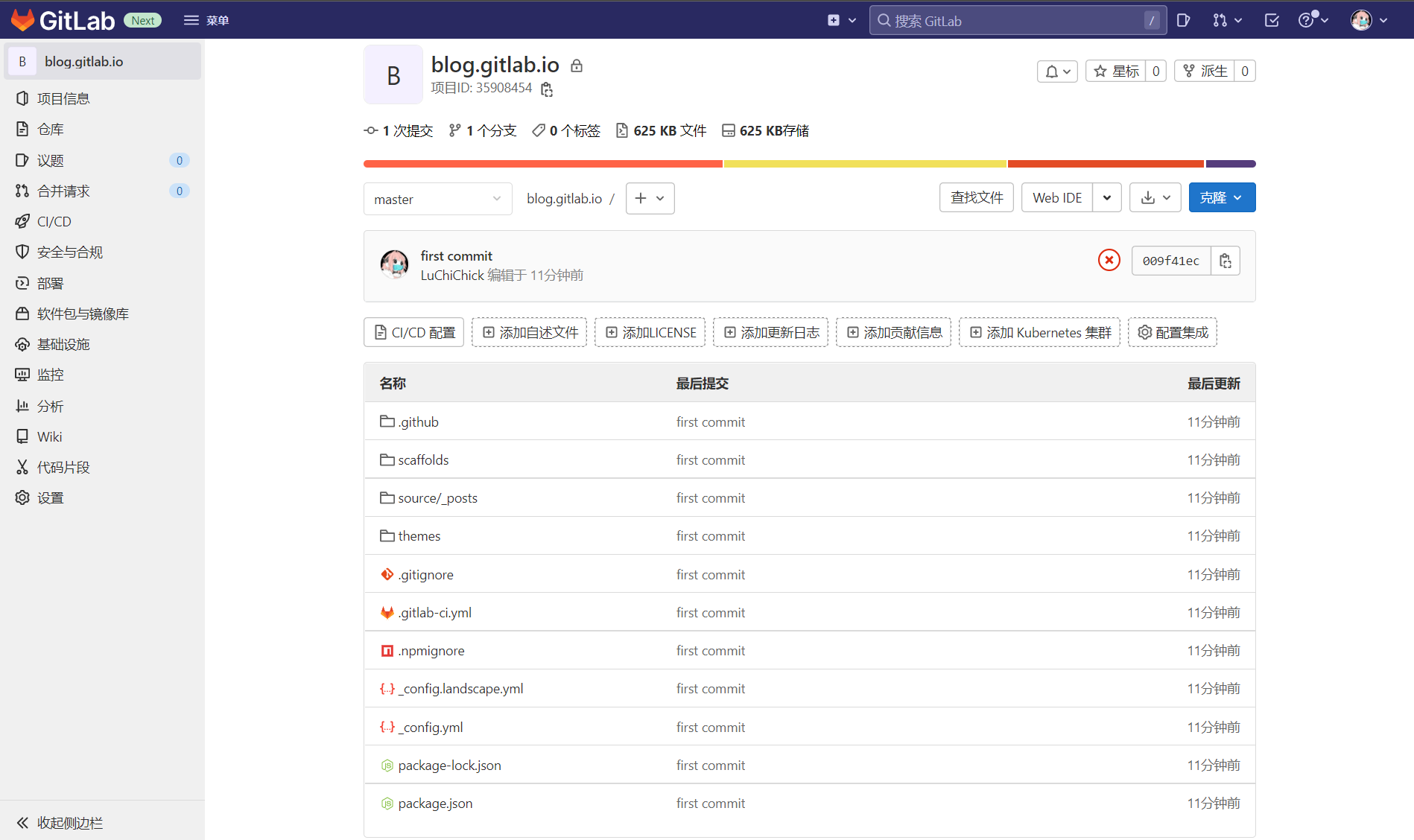
Task: Click the orange segment of language bar
Action: click(542, 164)
